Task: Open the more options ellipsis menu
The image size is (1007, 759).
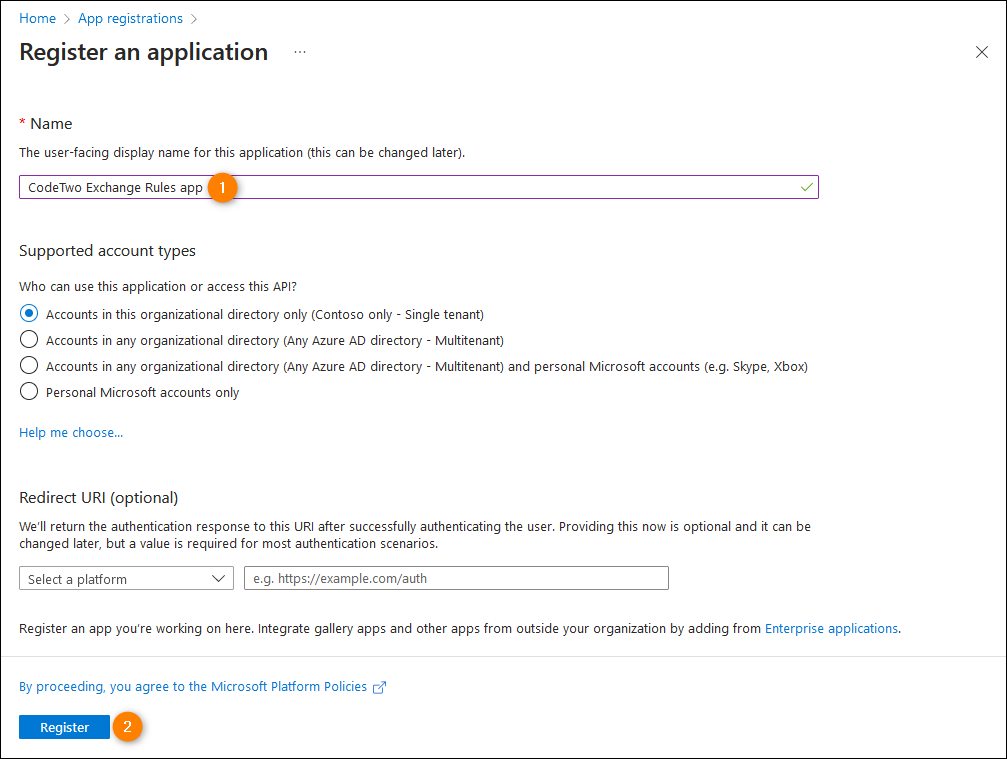Action: pos(300,52)
